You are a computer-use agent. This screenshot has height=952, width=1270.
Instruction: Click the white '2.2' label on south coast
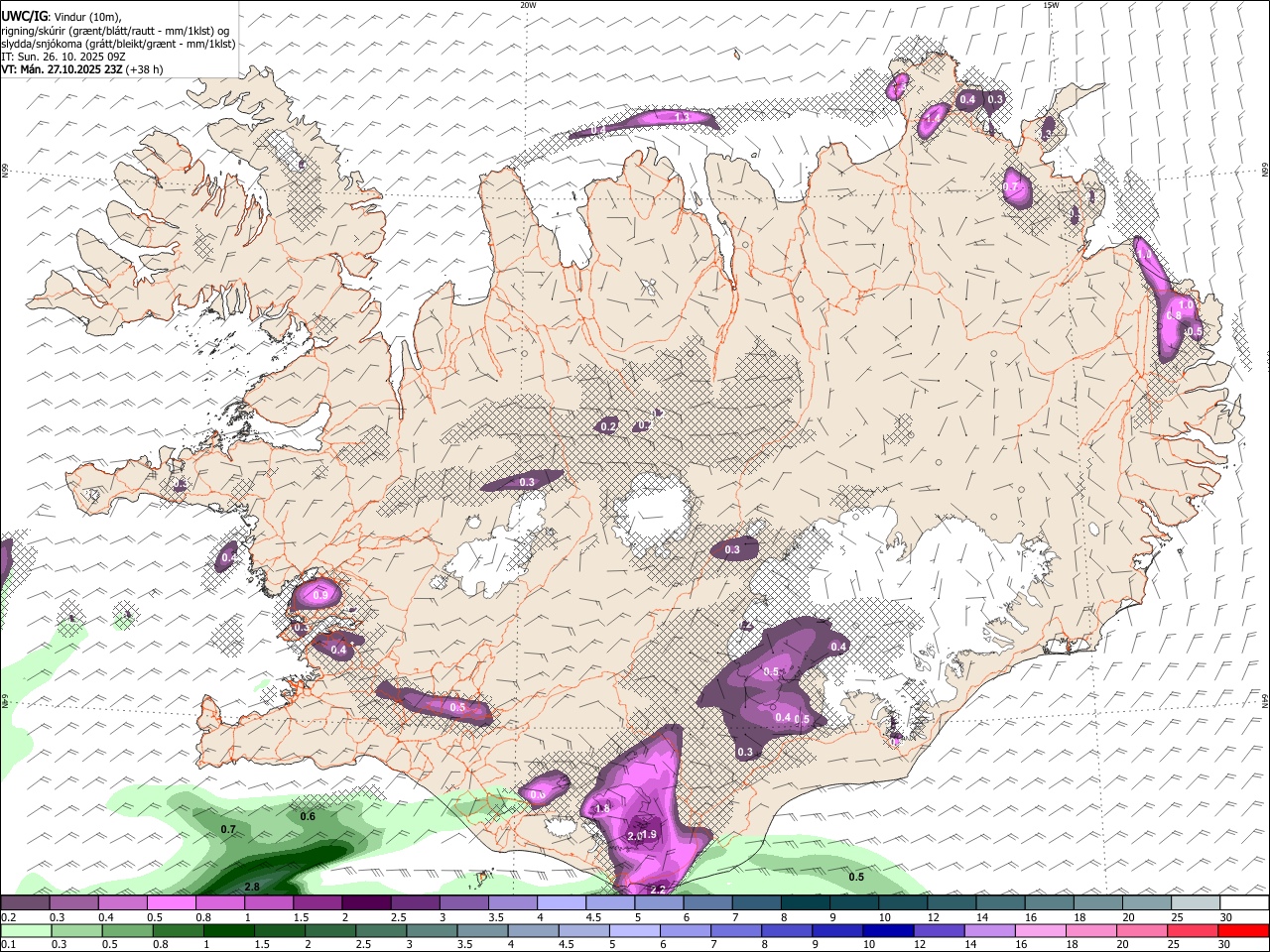[x=656, y=890]
